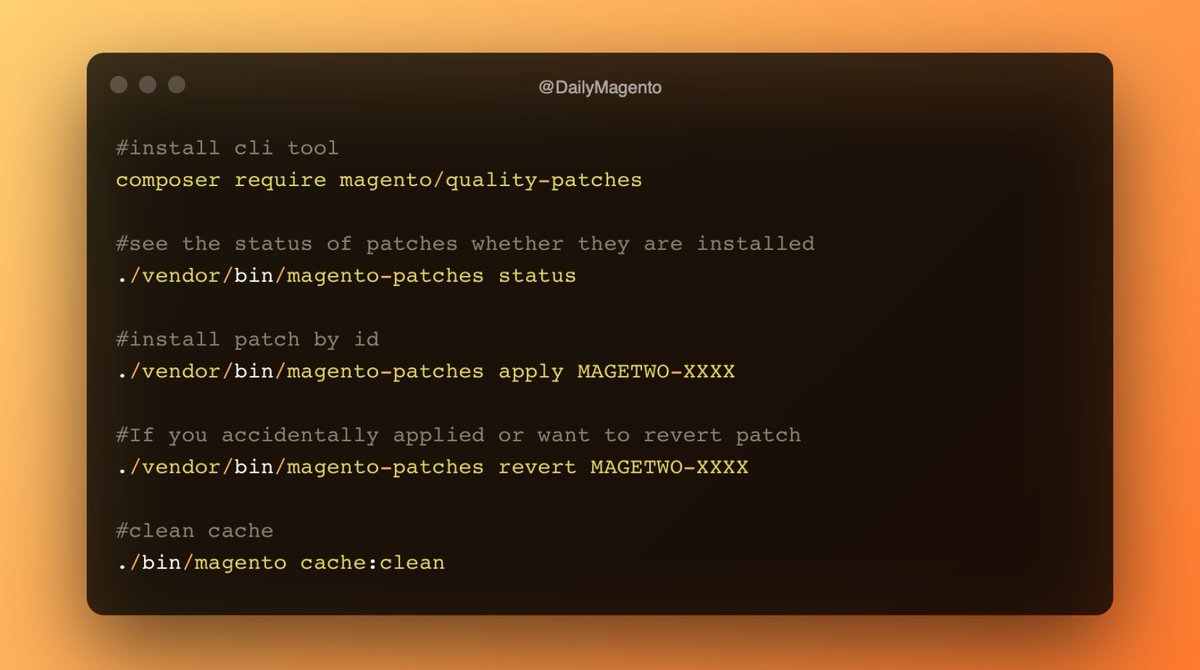Click the 'apply MAGETWO-XXXX' command line
This screenshot has width=1200, height=670.
pyautogui.click(x=425, y=371)
